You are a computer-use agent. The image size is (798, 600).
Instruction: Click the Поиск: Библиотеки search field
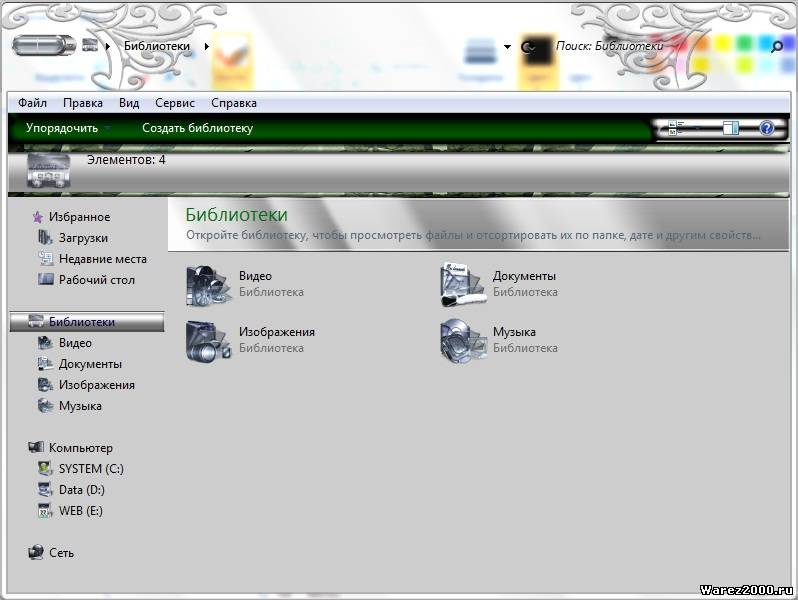[640, 46]
